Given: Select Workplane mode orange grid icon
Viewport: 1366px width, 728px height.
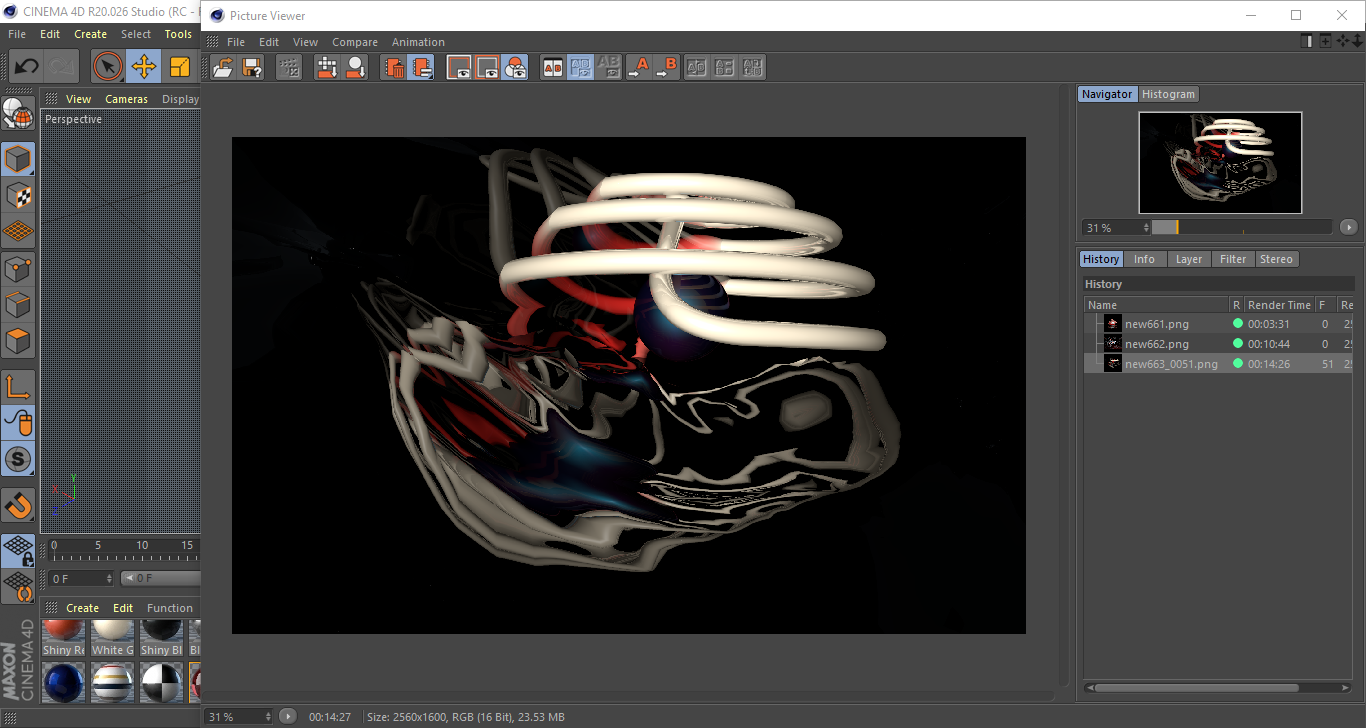Looking at the screenshot, I should tap(18, 231).
